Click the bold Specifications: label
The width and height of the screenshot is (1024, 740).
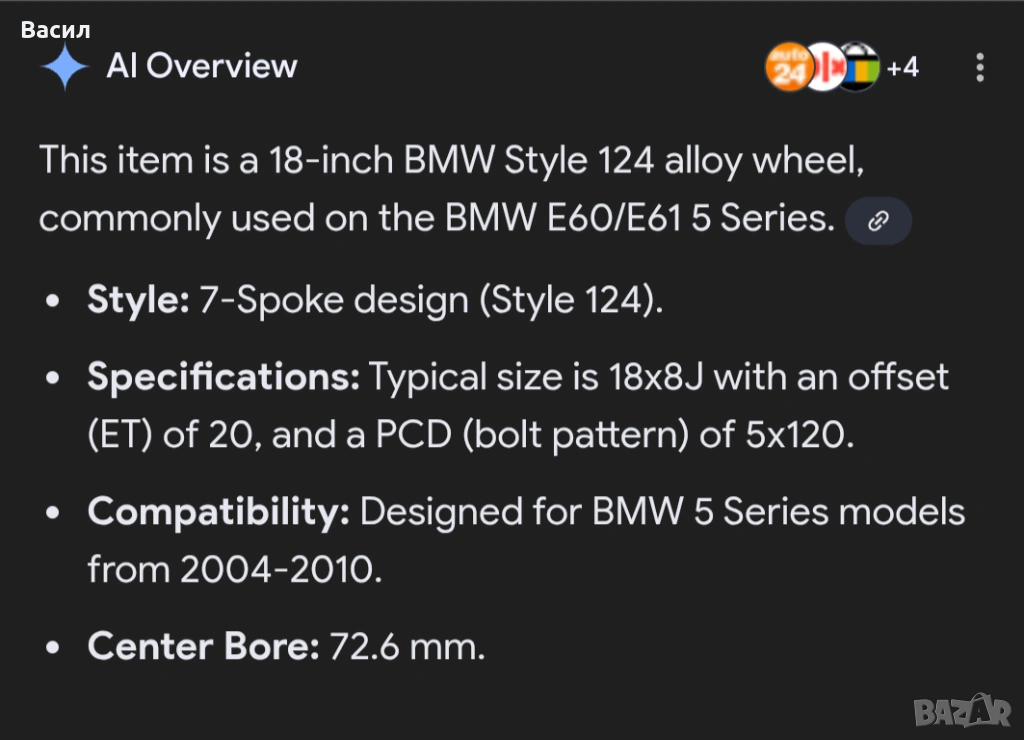click(223, 377)
